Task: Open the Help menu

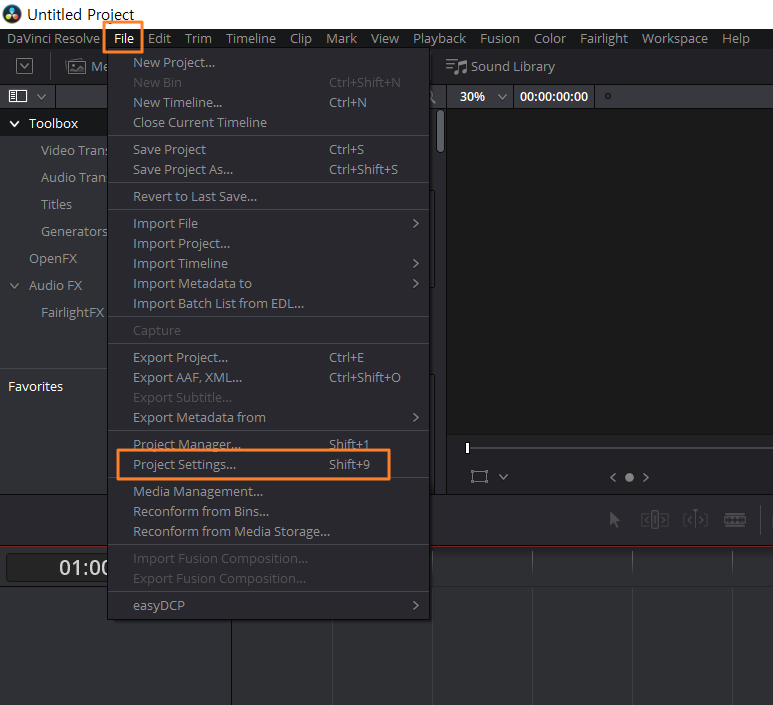Action: (x=736, y=38)
